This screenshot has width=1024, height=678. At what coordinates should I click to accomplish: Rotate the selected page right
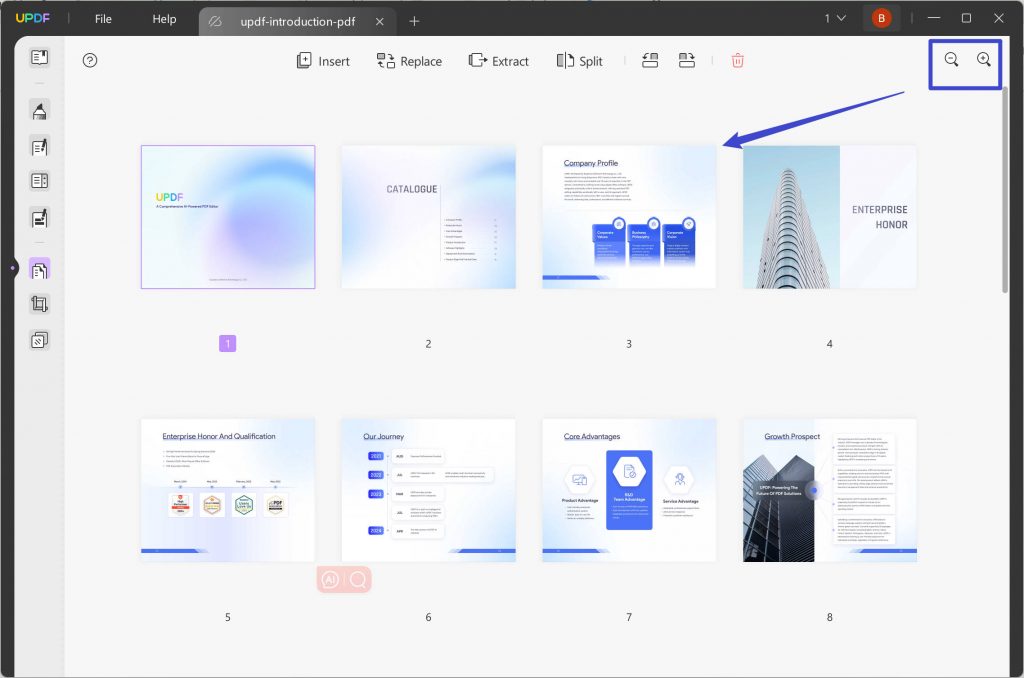pyautogui.click(x=687, y=60)
